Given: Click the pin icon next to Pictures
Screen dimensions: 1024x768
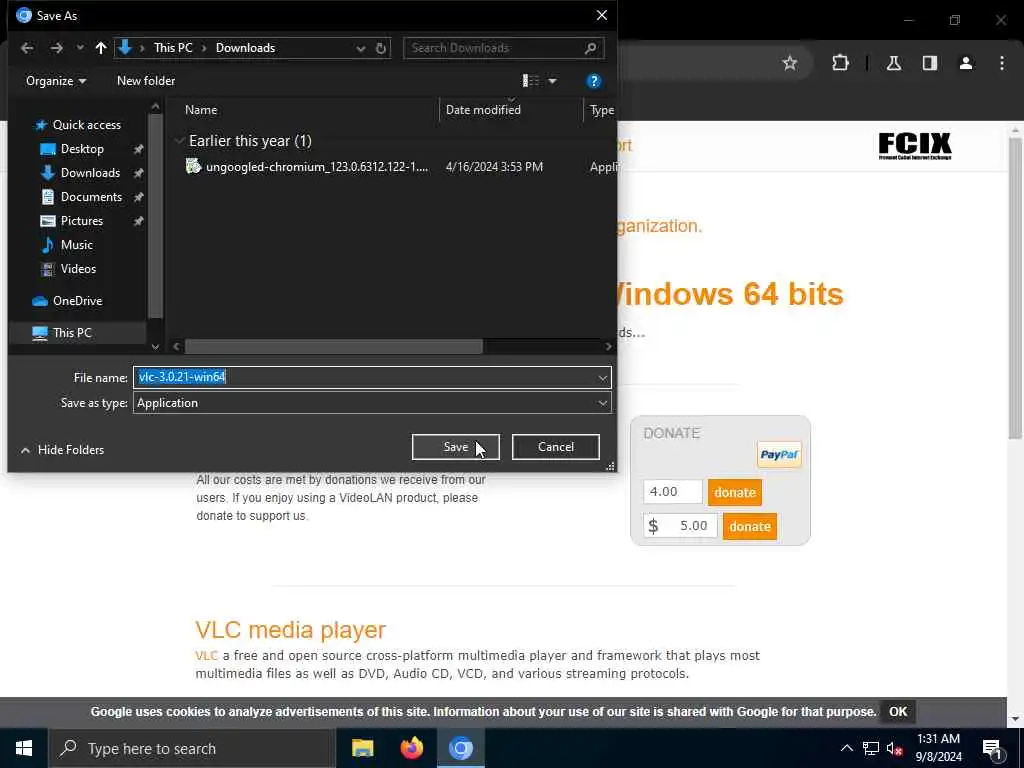Looking at the screenshot, I should point(138,221).
